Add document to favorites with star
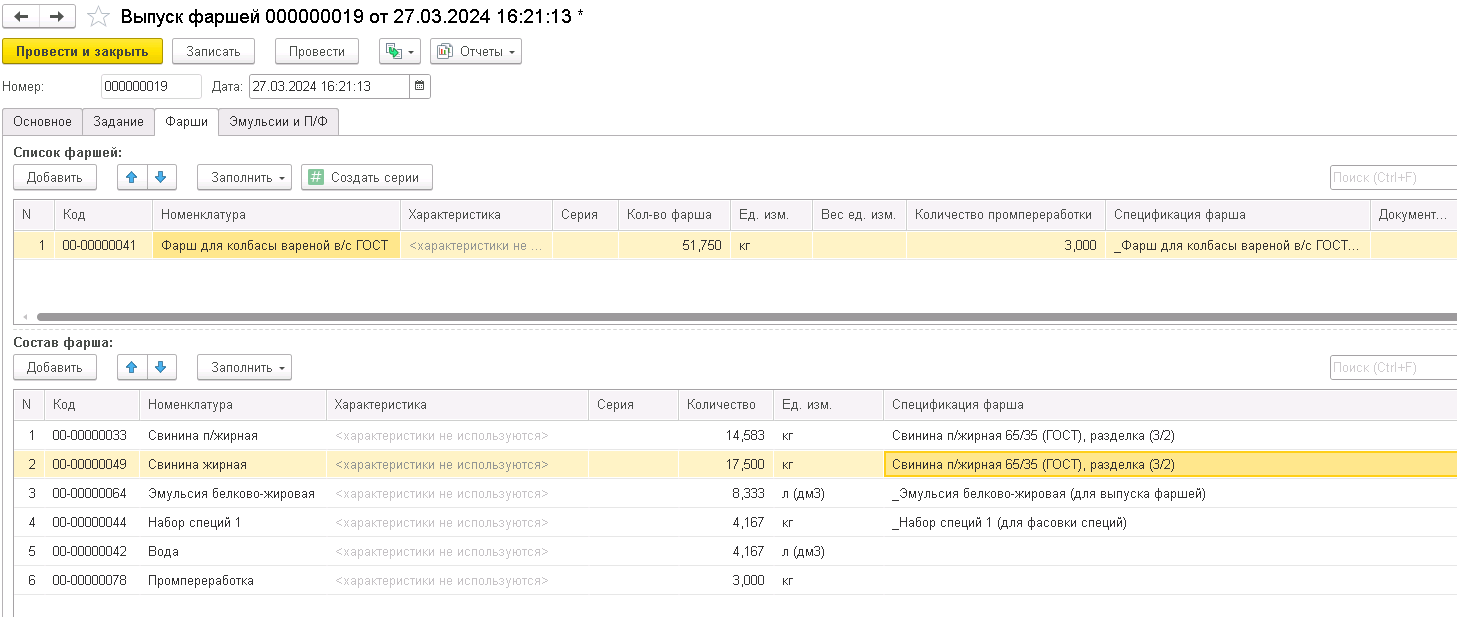 click(98, 17)
